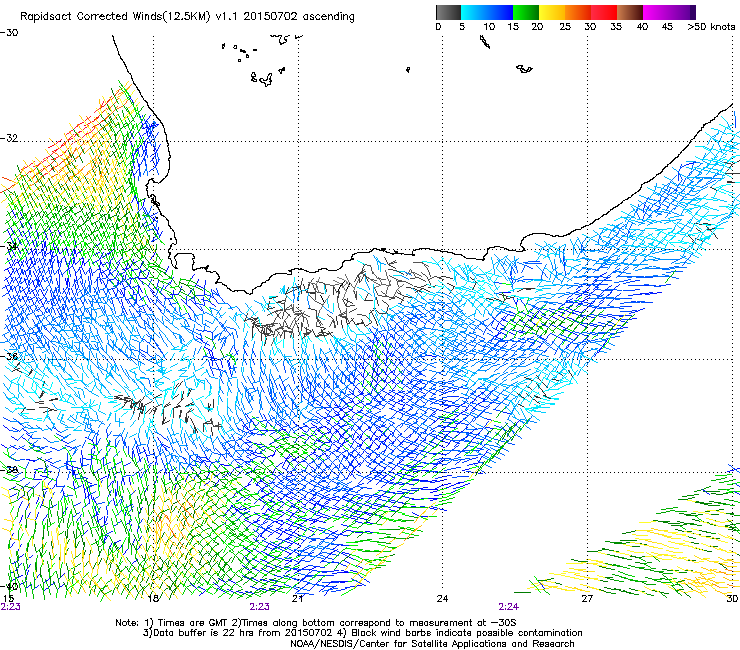Click the '-30' latitude axis label
This screenshot has width=740, height=650.
pos(9,33)
